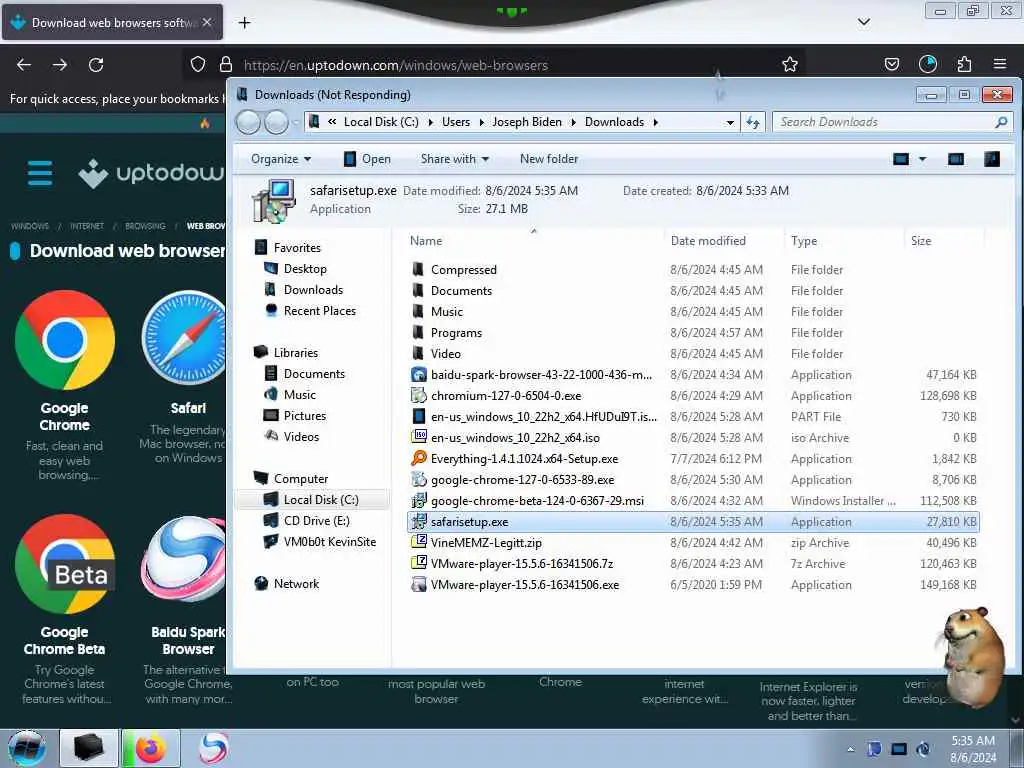Click the Explorer refresh button beside address bar

(752, 122)
